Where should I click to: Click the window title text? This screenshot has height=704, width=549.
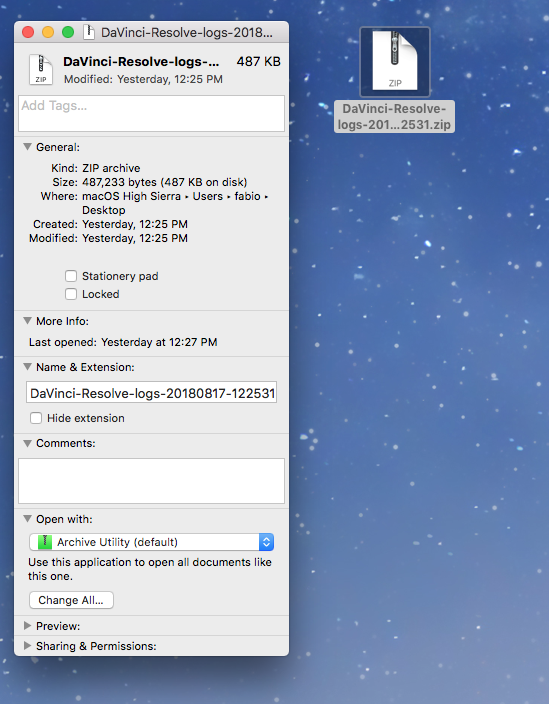point(187,32)
